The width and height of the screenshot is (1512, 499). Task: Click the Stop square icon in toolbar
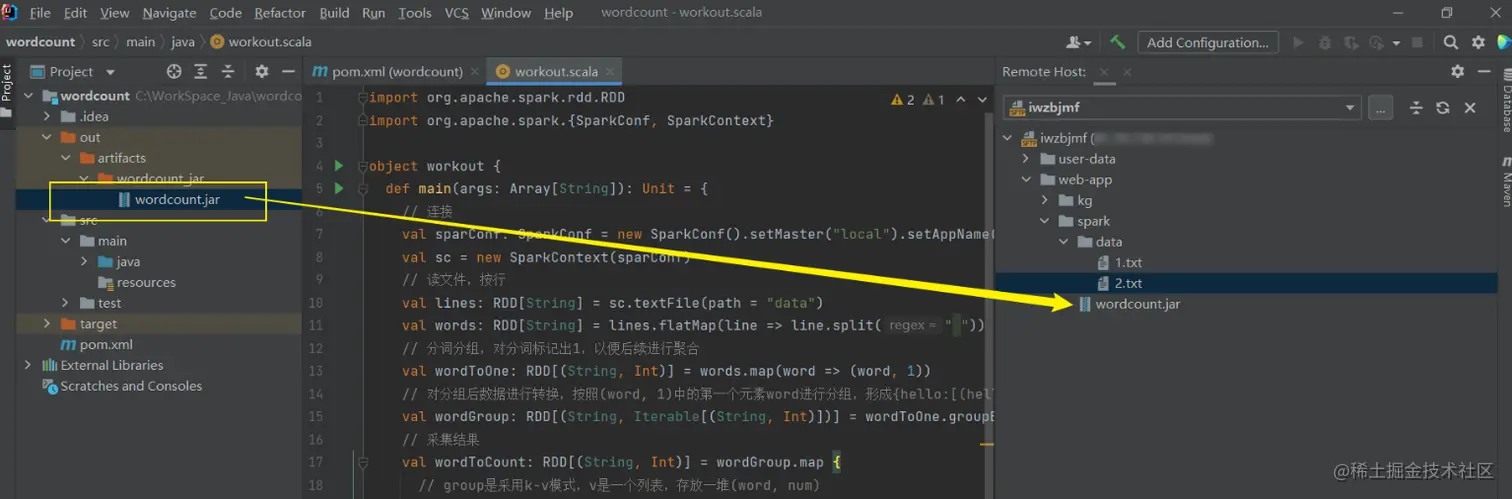point(1417,42)
